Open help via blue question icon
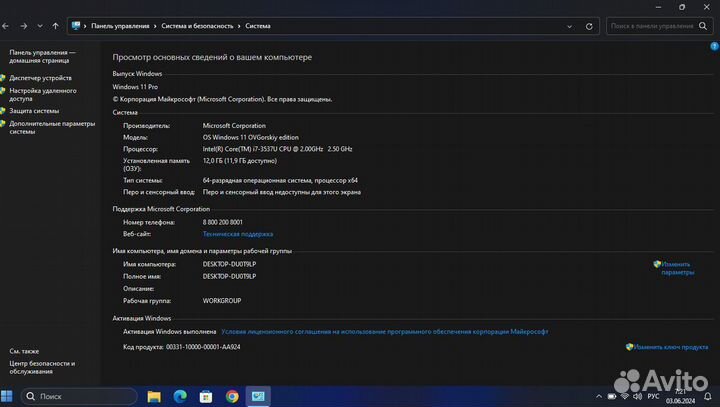Viewport: 720px width, 407px height. [714, 46]
